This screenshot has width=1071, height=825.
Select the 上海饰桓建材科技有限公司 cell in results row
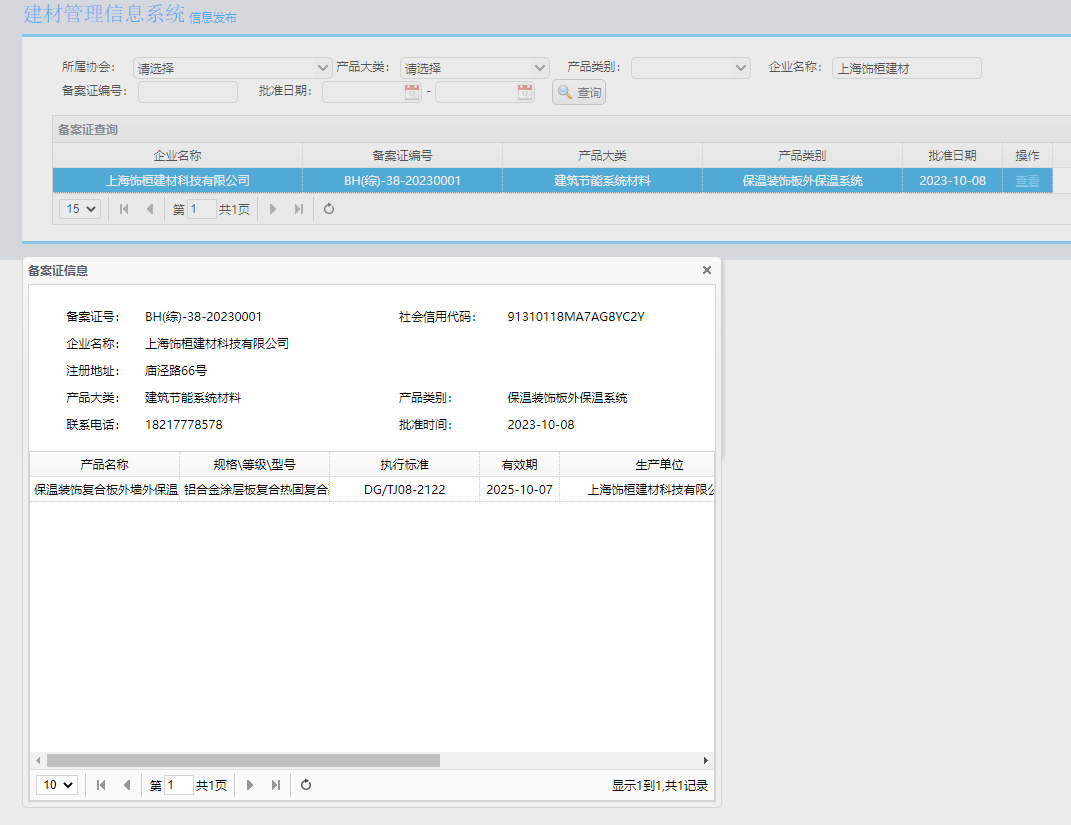[x=178, y=181]
